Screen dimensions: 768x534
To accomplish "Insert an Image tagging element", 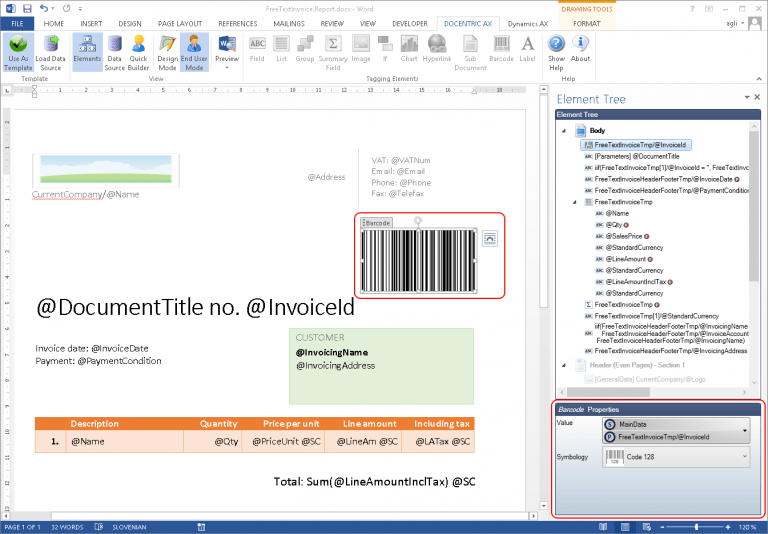I will click(x=361, y=49).
